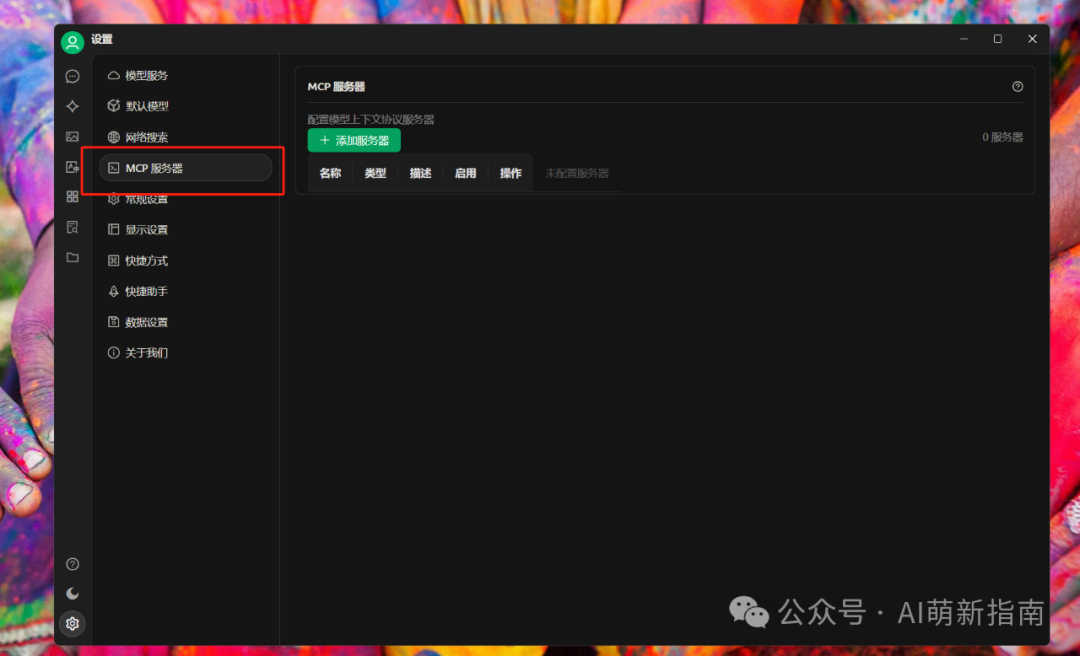1080x656 pixels.
Task: Open the knowledge base icon
Action: (71, 227)
